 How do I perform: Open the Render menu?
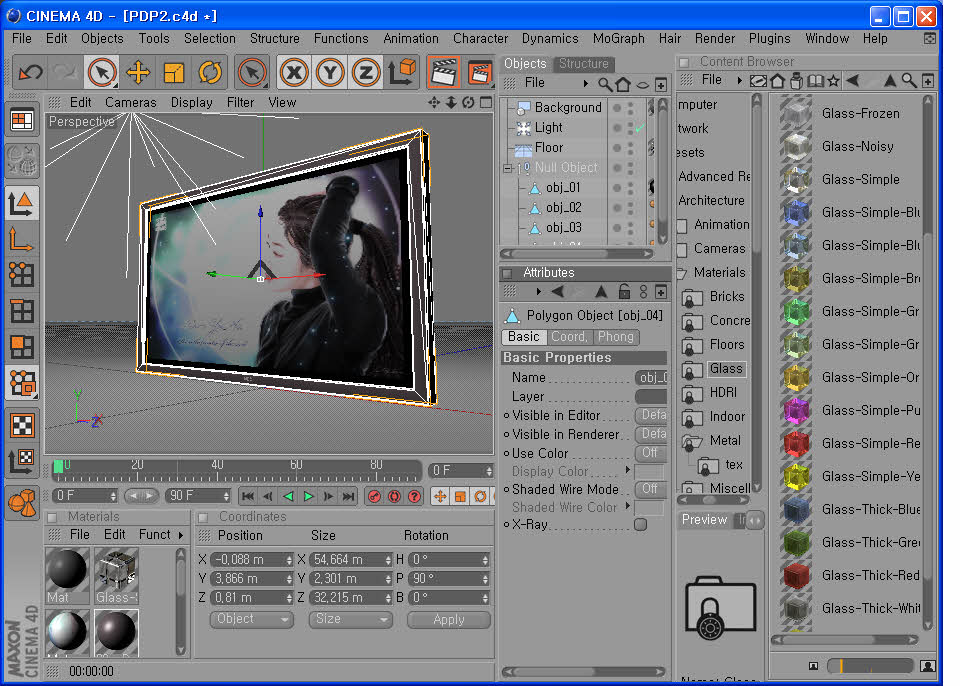click(x=714, y=39)
